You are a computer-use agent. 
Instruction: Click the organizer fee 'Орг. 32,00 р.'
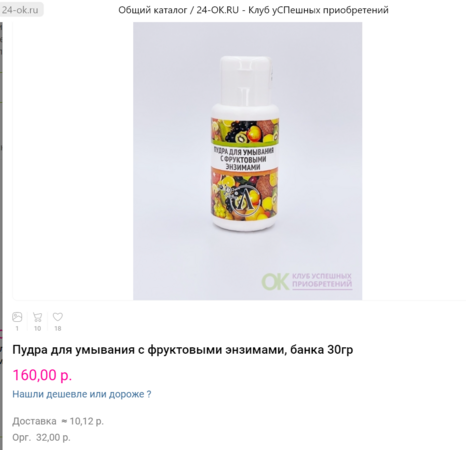coord(41,437)
